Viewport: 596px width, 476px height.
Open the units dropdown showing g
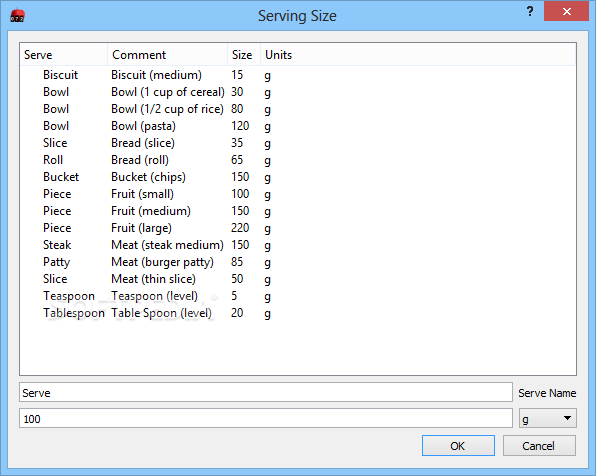(547, 418)
